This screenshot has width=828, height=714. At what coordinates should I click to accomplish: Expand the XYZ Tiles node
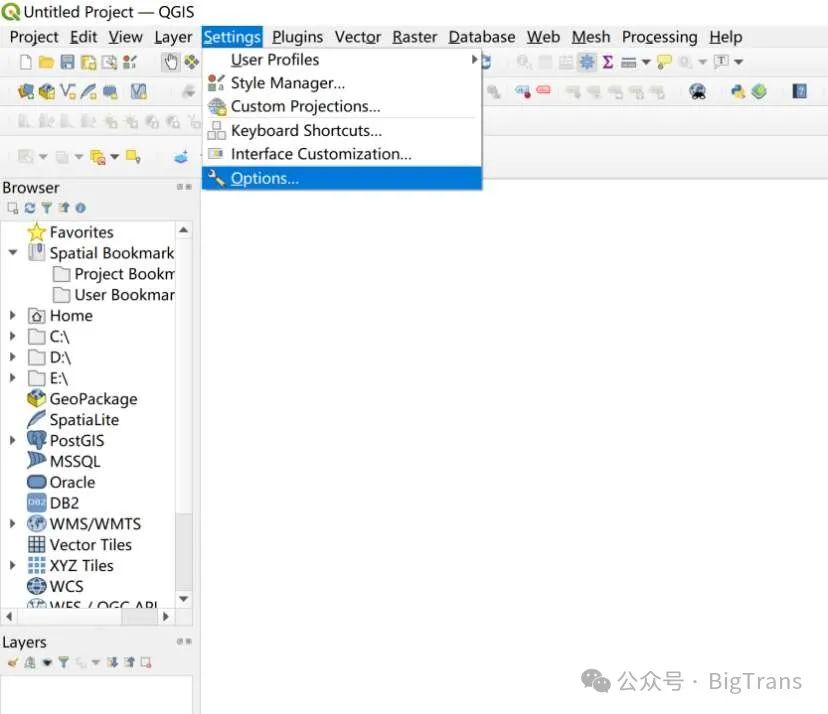coord(13,565)
